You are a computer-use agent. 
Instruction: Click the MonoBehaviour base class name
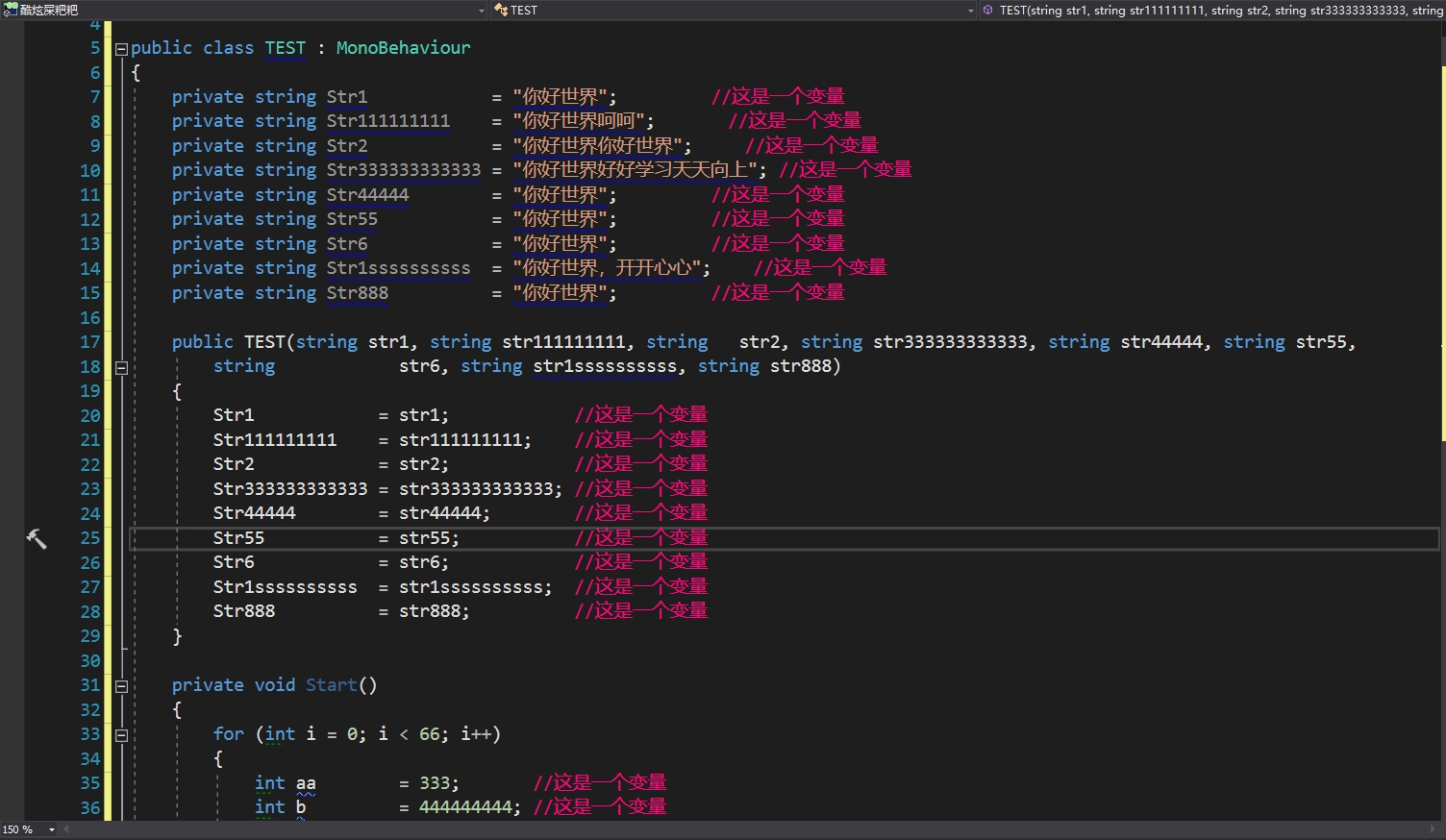tap(403, 48)
